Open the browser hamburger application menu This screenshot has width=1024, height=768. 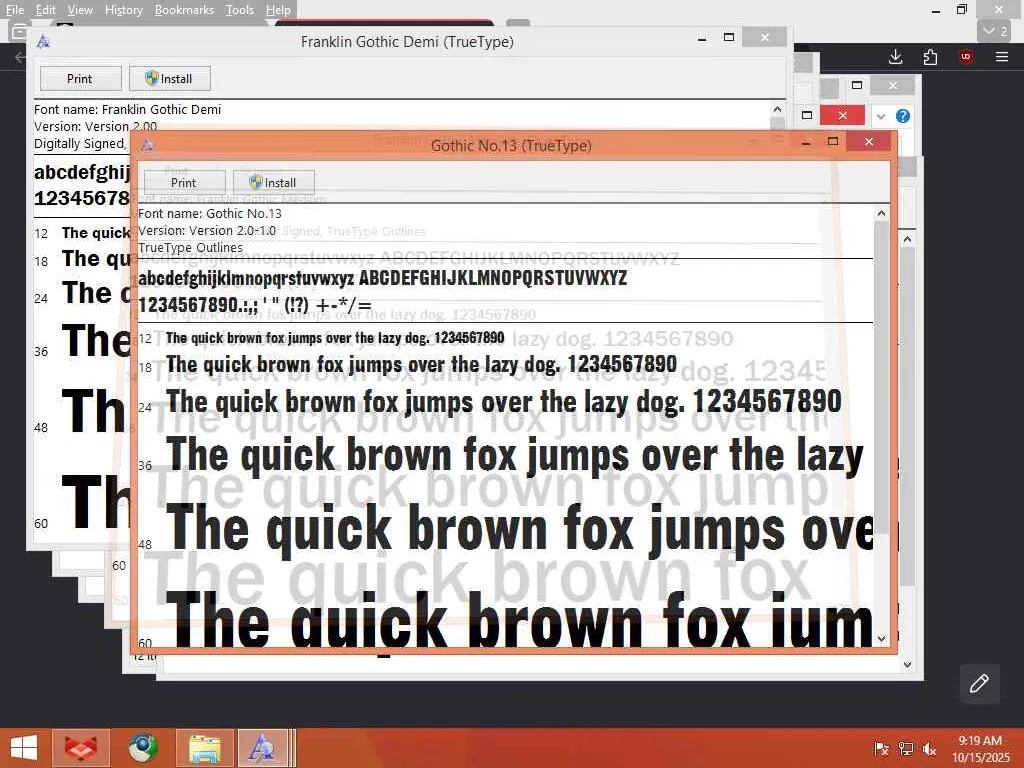click(x=1002, y=57)
